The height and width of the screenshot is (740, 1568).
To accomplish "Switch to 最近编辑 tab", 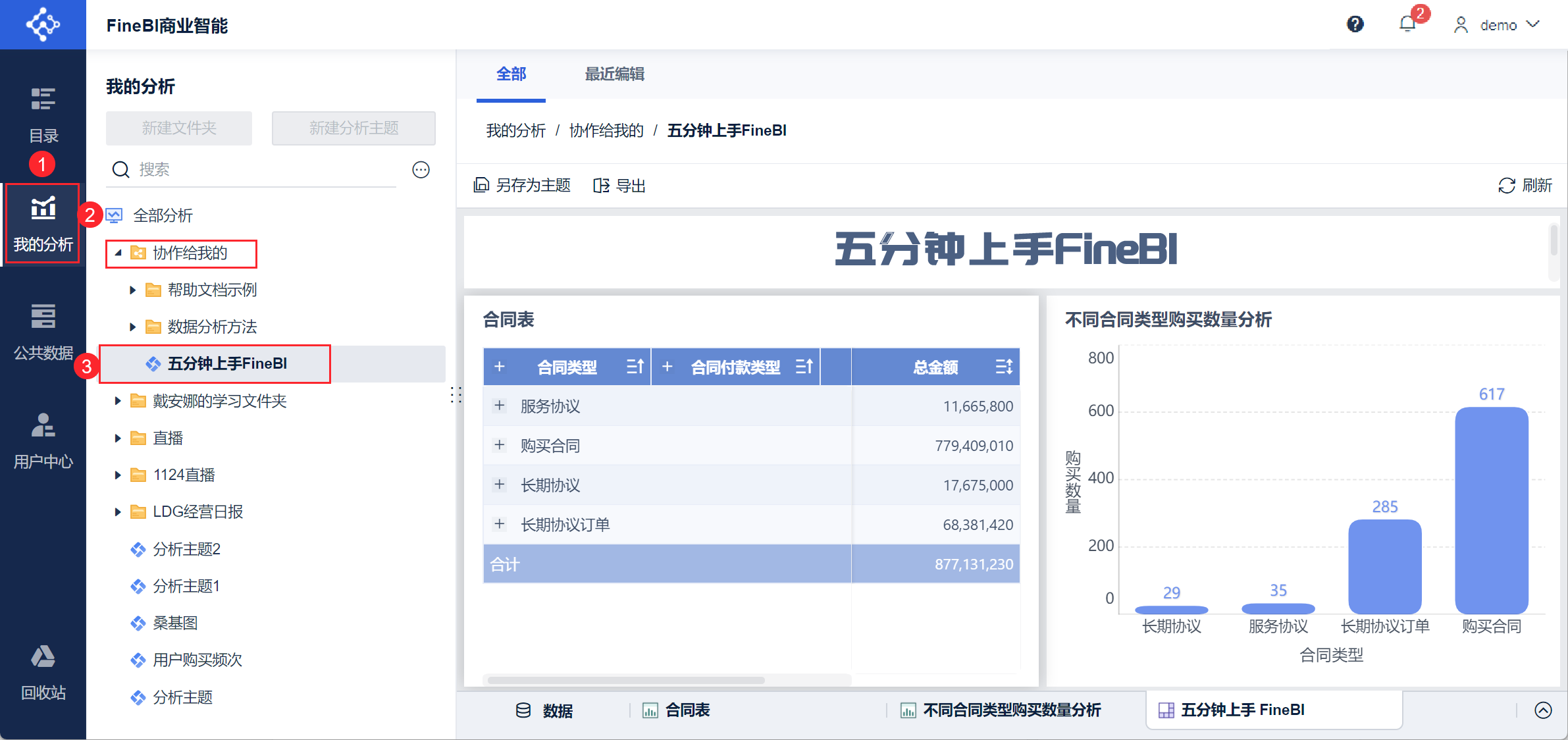I will [614, 74].
